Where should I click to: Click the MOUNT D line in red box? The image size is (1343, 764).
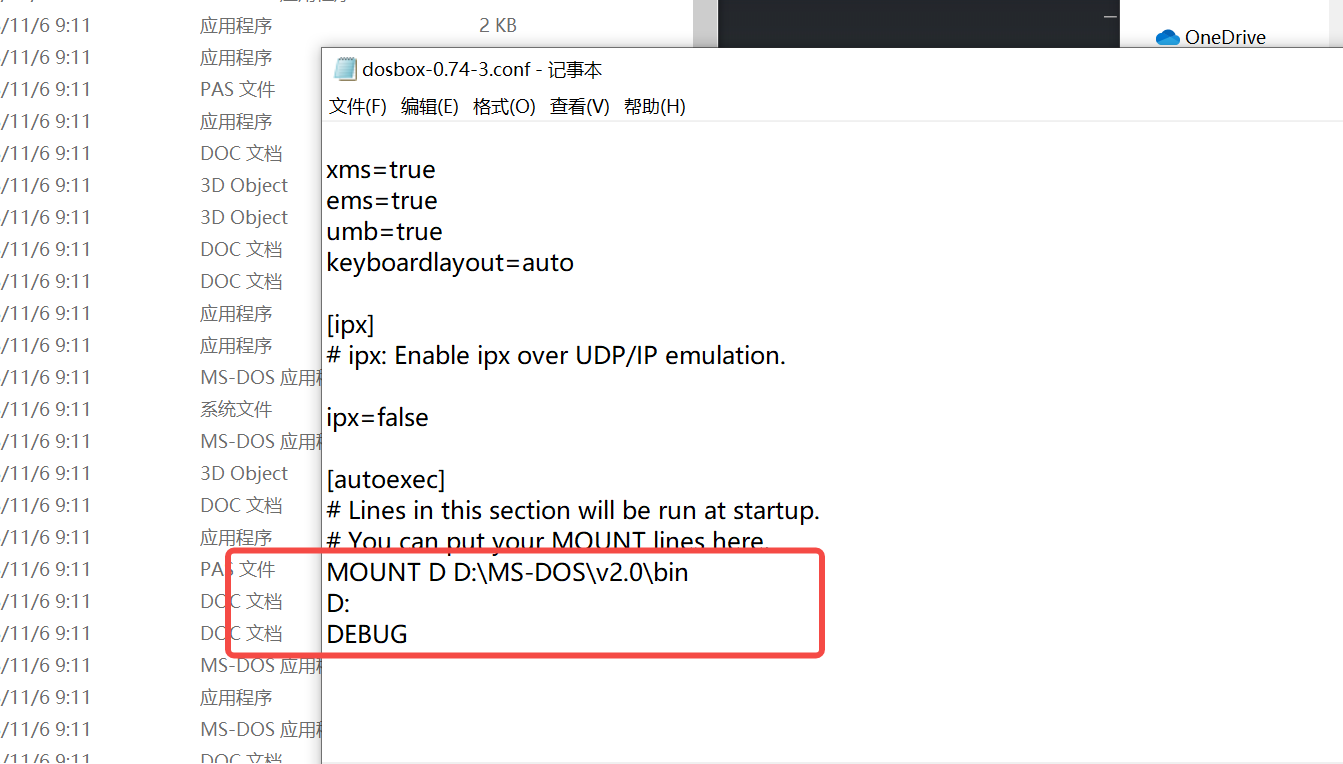click(x=507, y=572)
